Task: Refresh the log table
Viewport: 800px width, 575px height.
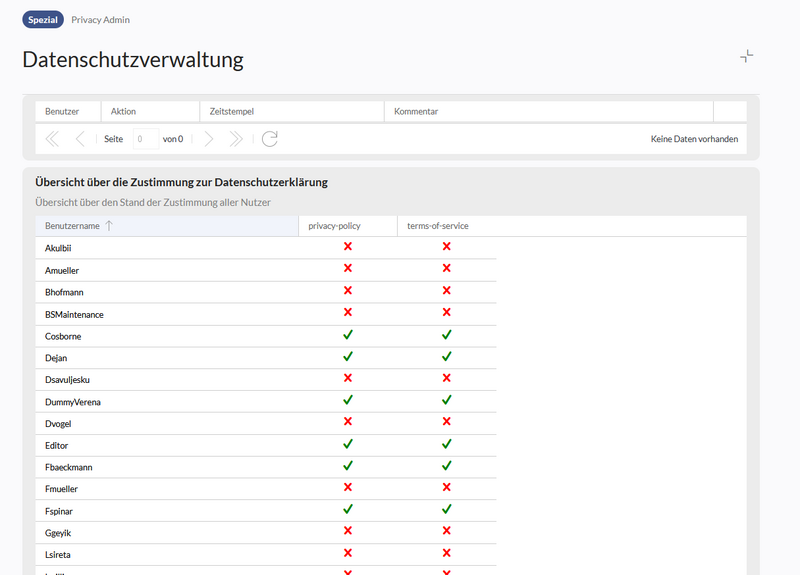Action: coord(270,139)
